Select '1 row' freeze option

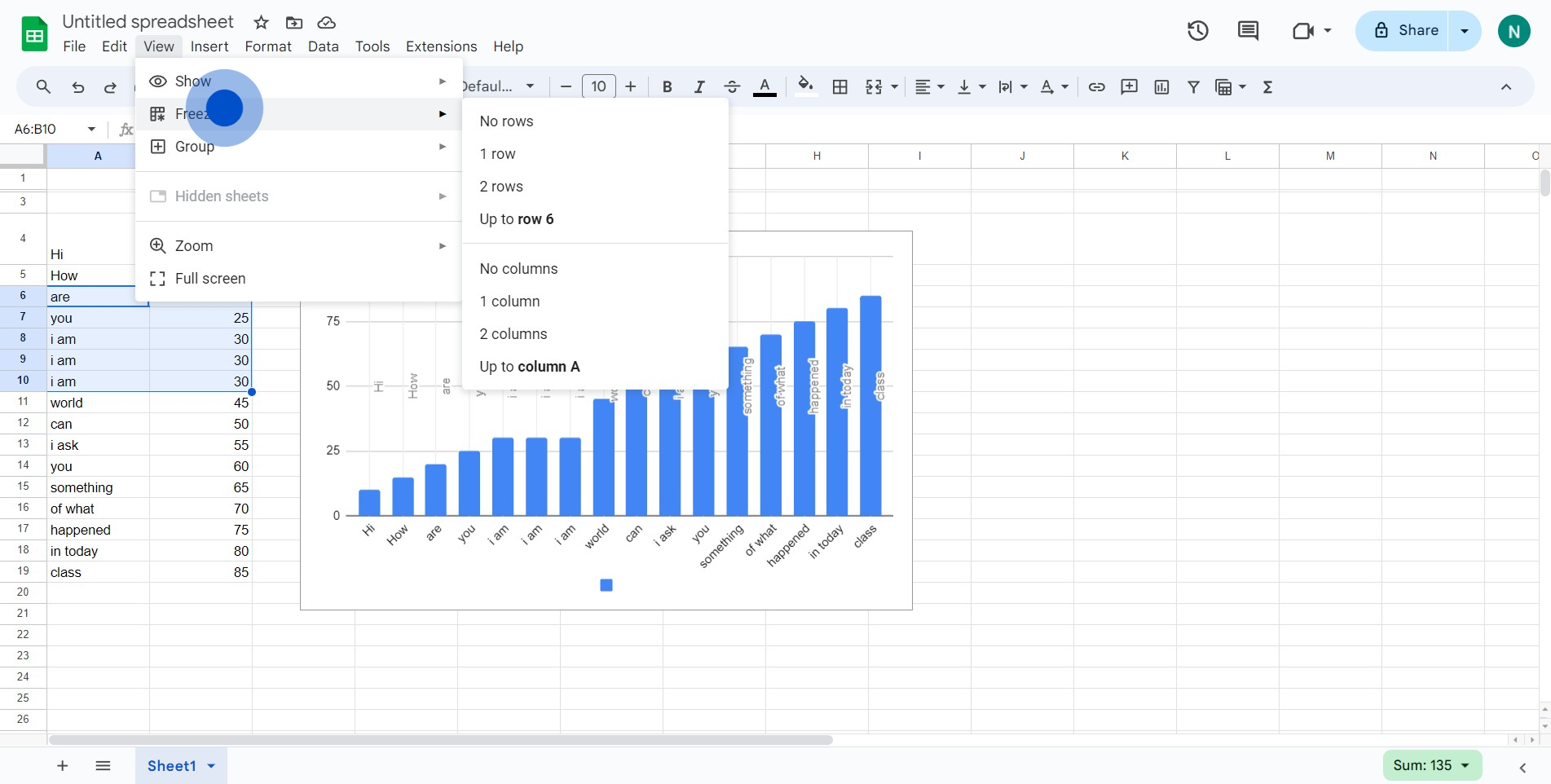click(498, 154)
